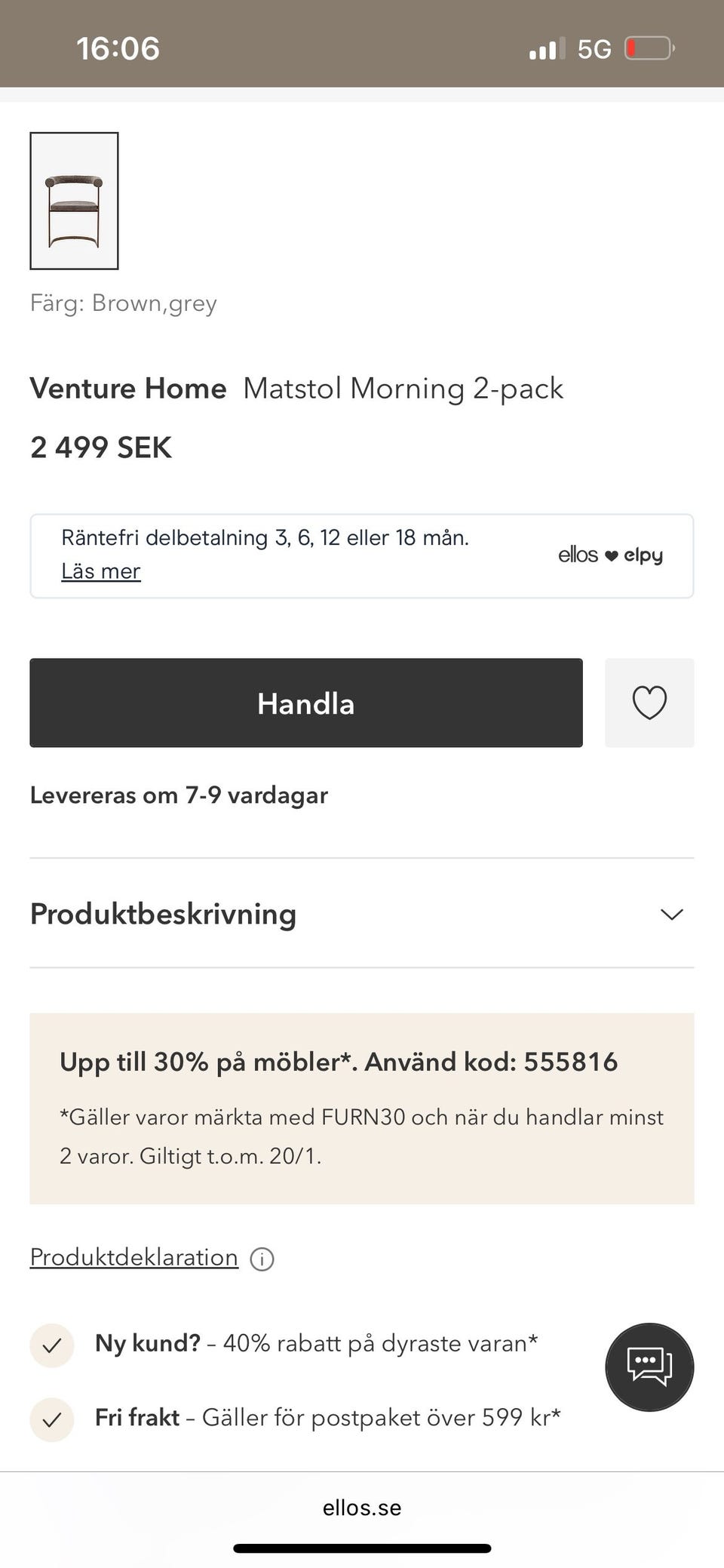Tap the heart wishlist icon
Image resolution: width=724 pixels, height=1568 pixels.
[x=649, y=703]
